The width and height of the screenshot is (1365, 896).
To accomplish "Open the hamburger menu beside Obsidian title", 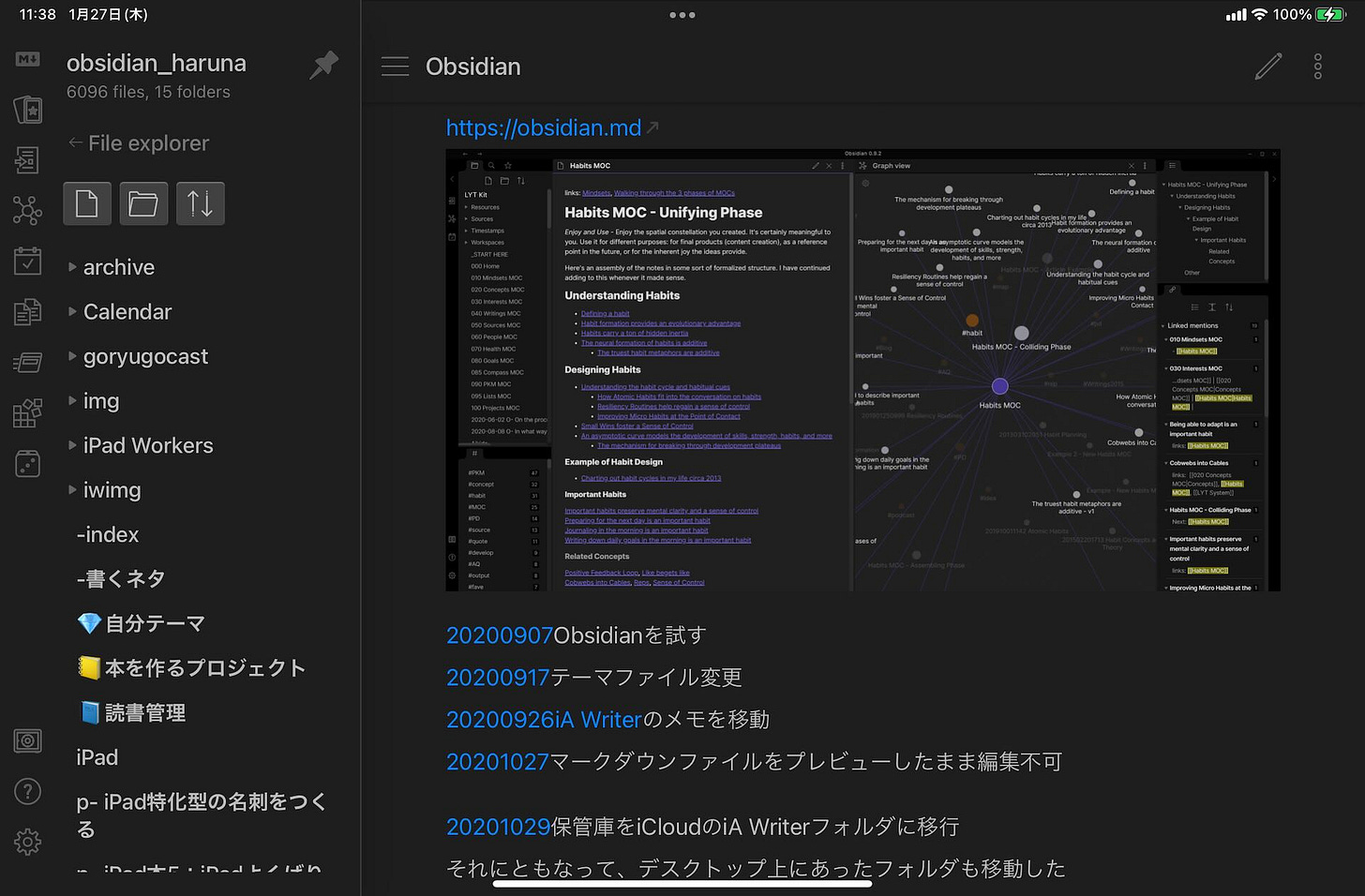I will tap(395, 67).
